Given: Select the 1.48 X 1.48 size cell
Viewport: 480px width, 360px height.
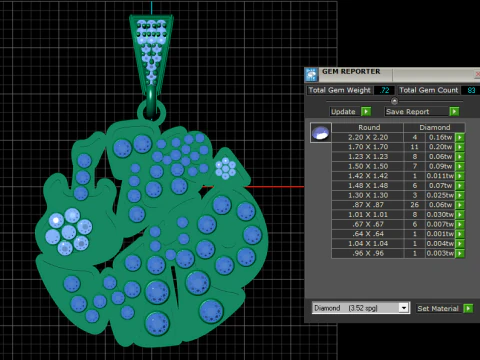Looking at the screenshot, I should pyautogui.click(x=368, y=186).
